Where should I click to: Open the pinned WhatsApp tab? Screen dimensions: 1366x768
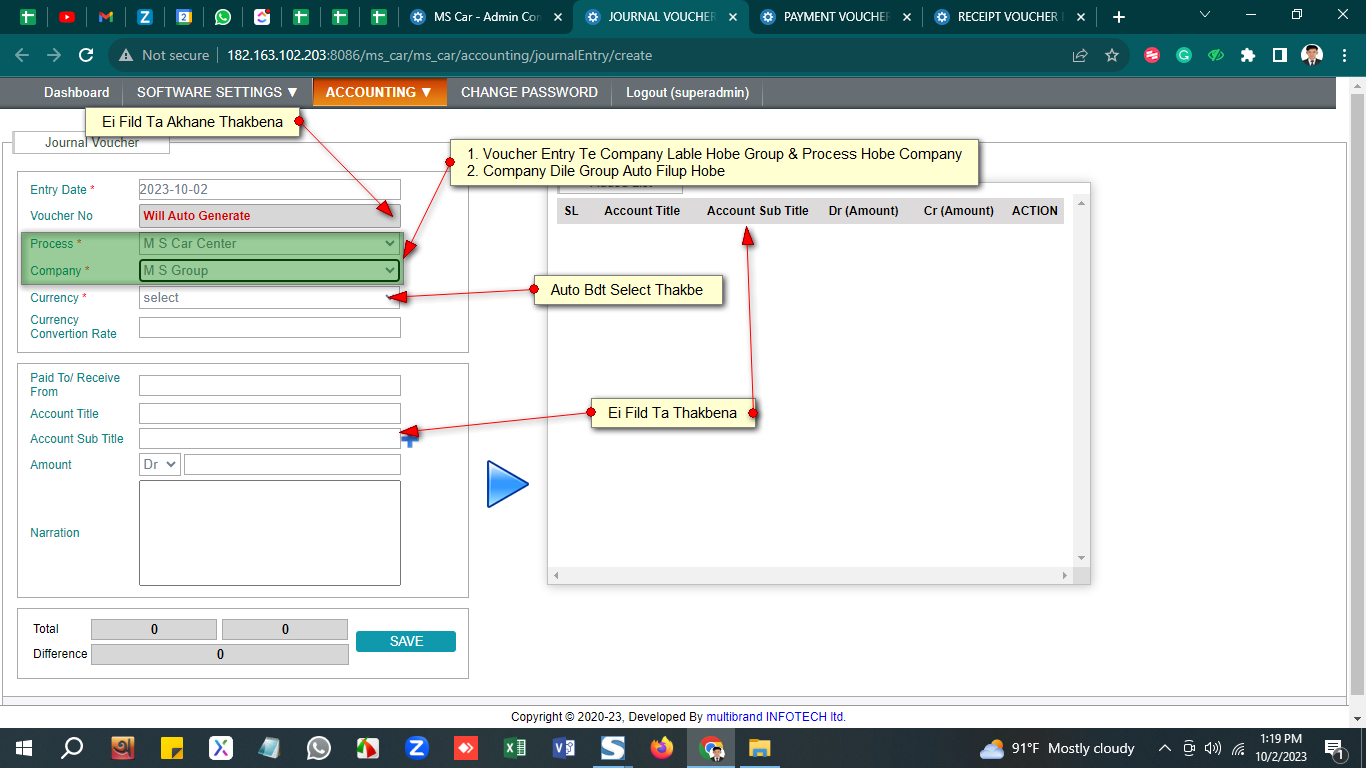point(223,17)
